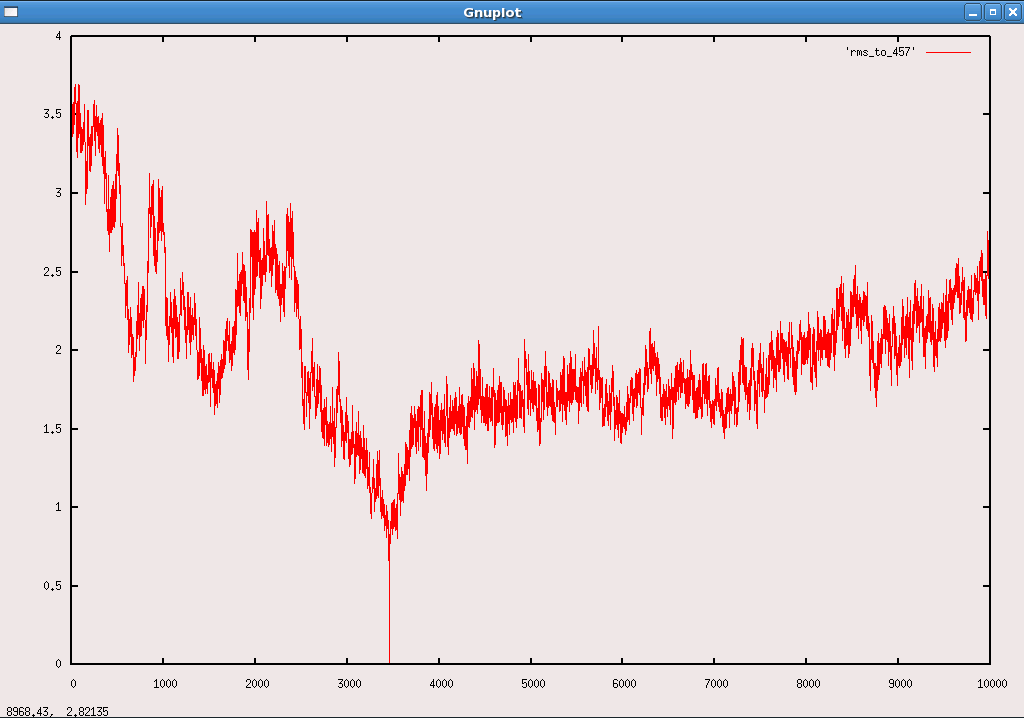
Task: Click the 'rms_to_457' legend label
Action: (881, 51)
